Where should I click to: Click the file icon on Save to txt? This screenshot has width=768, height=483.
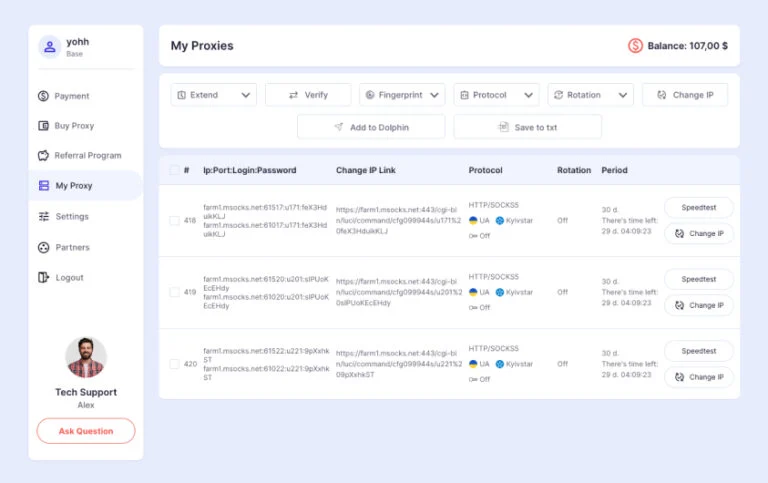pos(504,127)
